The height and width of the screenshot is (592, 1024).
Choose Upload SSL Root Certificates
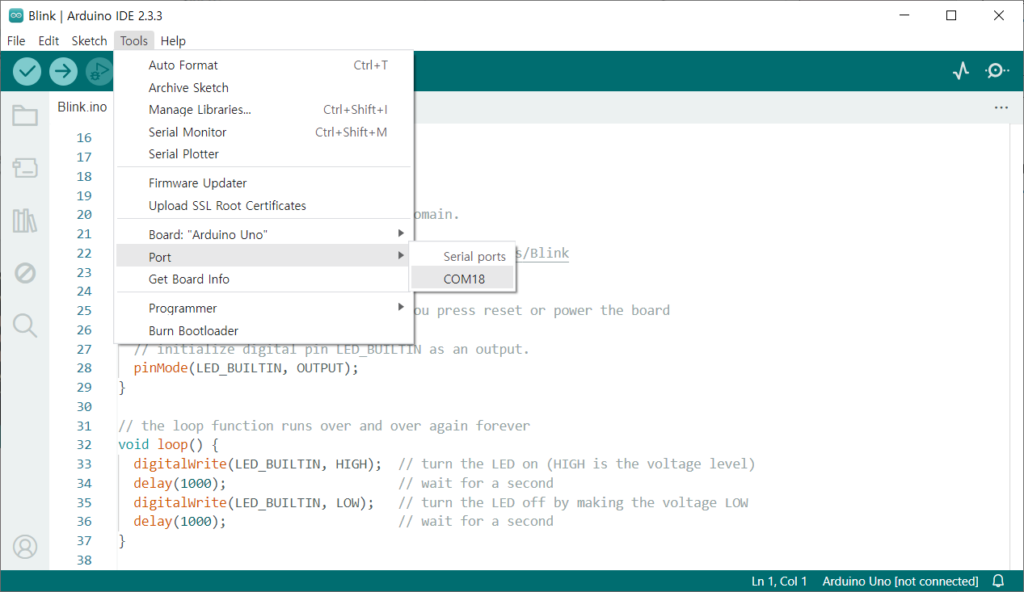pyautogui.click(x=264, y=205)
